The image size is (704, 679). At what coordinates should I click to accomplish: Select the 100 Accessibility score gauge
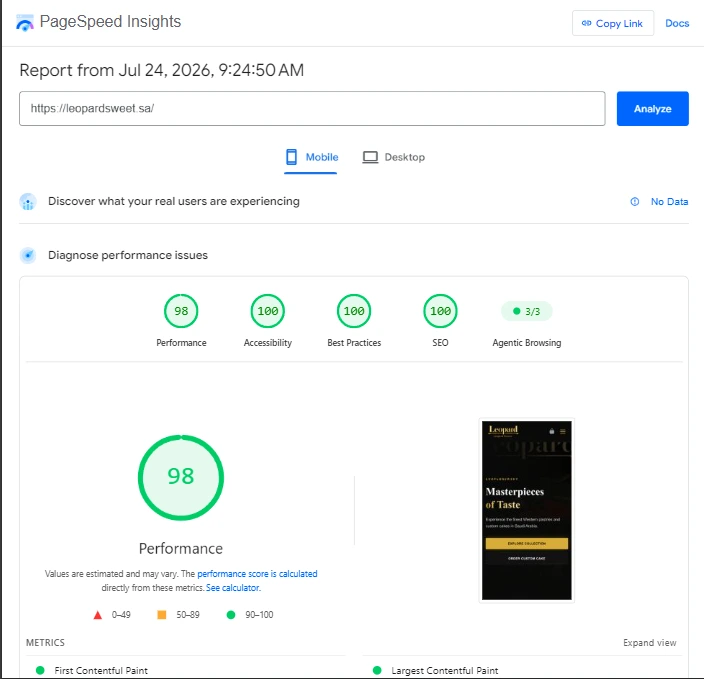[x=268, y=311]
